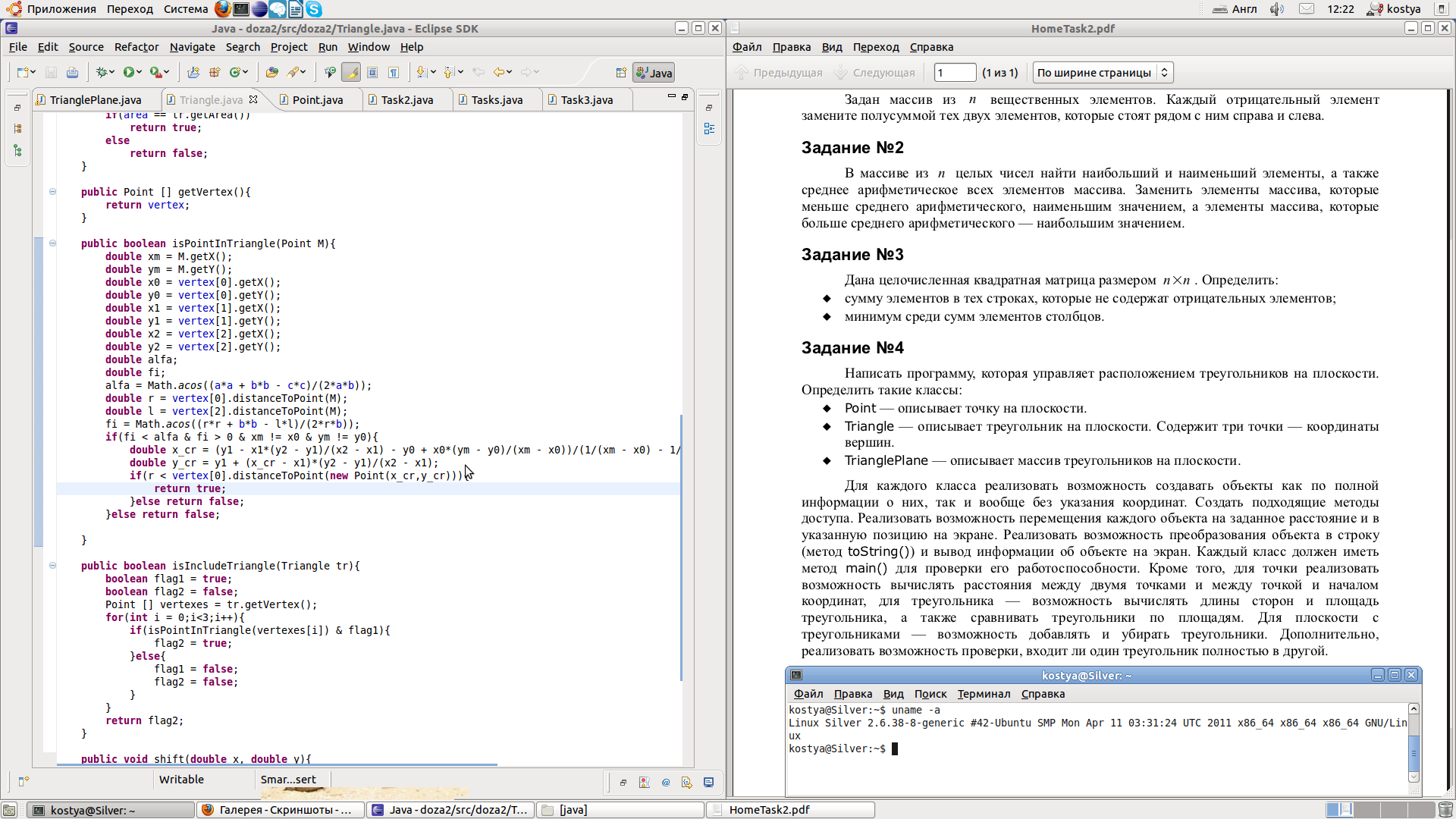The image size is (1456, 819).
Task: Open the Refactor menu
Action: (x=136, y=47)
